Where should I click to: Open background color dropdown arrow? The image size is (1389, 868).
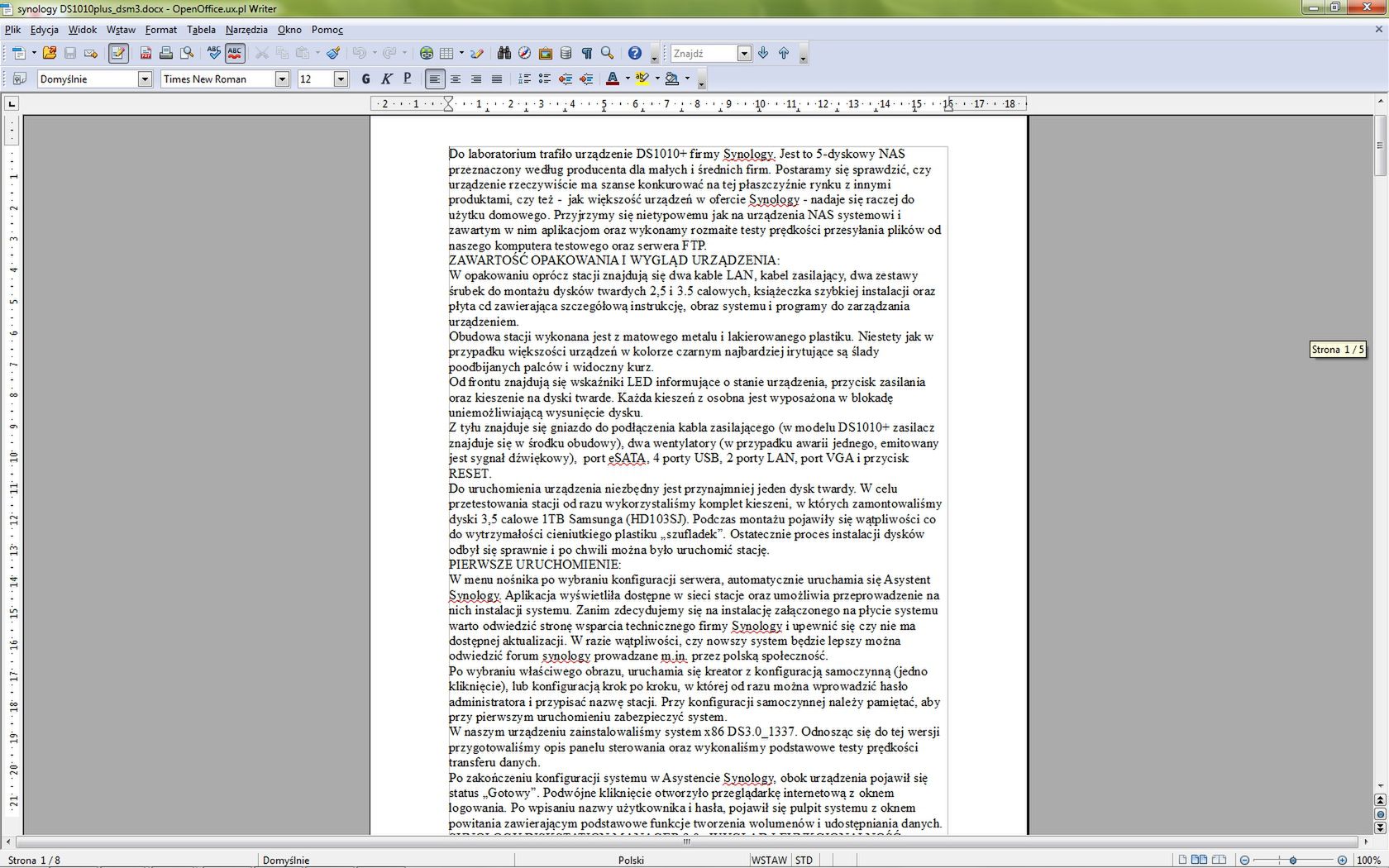(x=687, y=79)
